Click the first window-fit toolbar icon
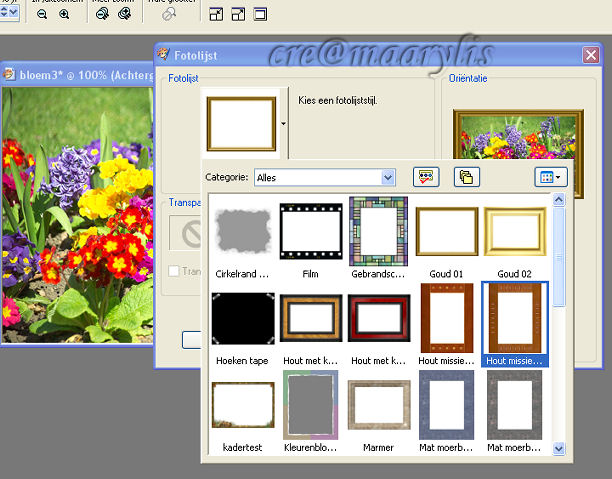Image resolution: width=612 pixels, height=479 pixels. 216,15
